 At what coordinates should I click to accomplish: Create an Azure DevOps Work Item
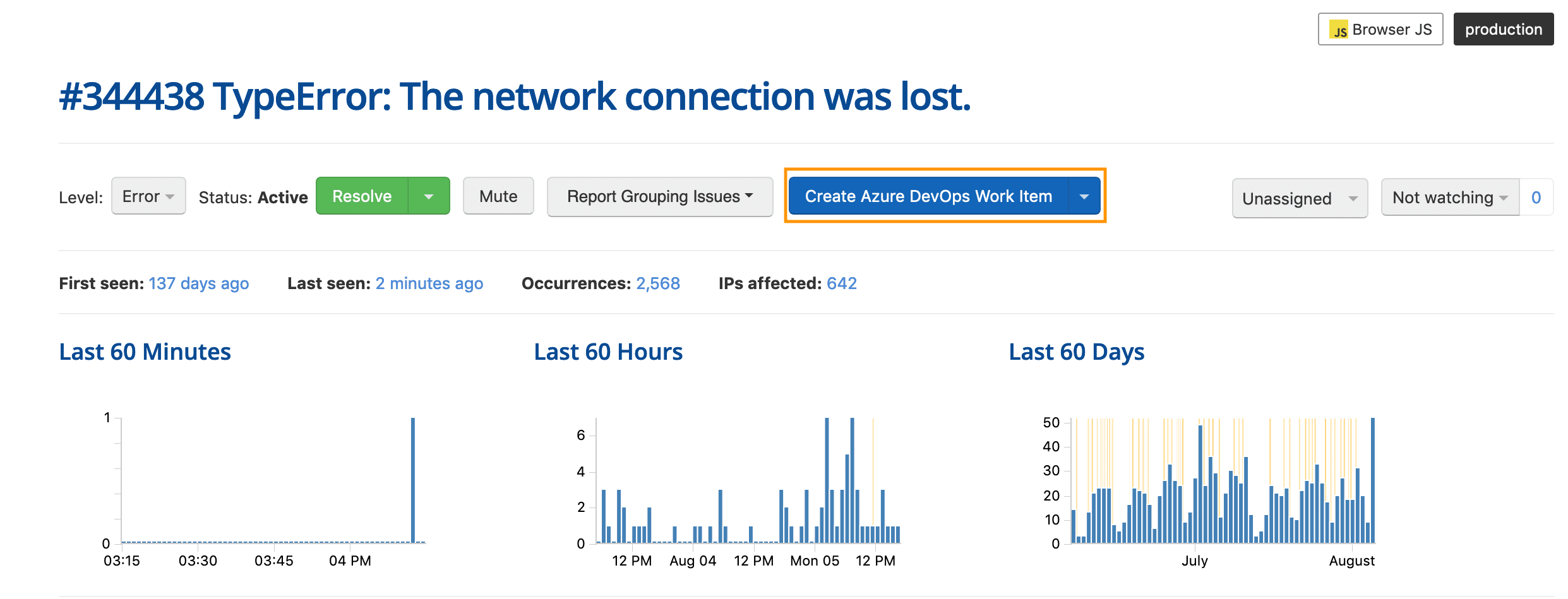928,196
